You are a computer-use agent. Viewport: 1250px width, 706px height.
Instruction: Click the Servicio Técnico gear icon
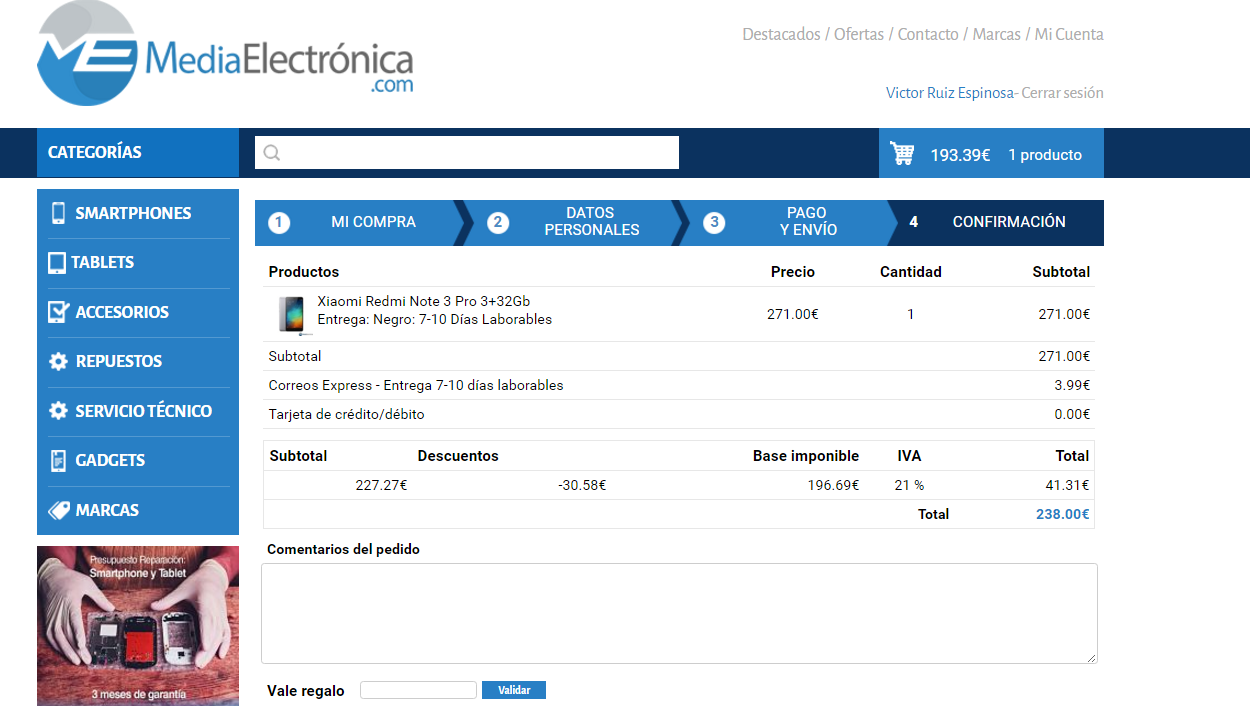(58, 411)
